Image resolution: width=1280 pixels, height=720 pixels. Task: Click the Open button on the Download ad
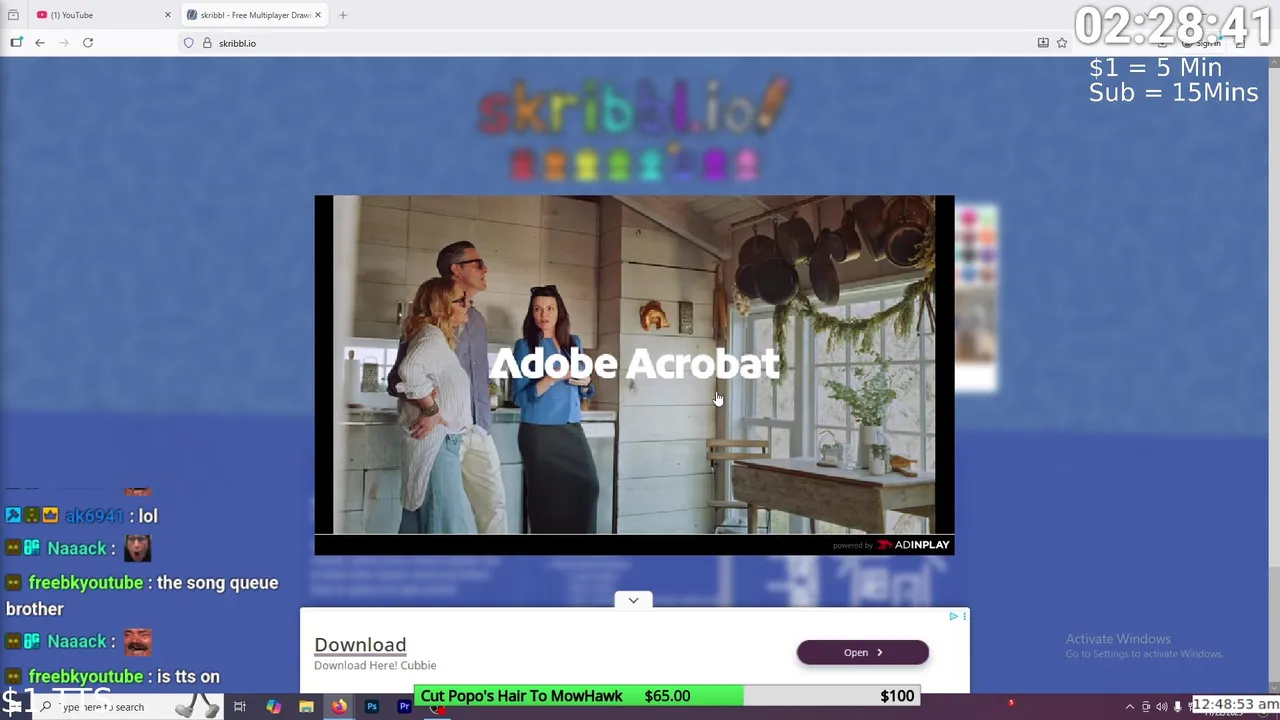(x=862, y=652)
